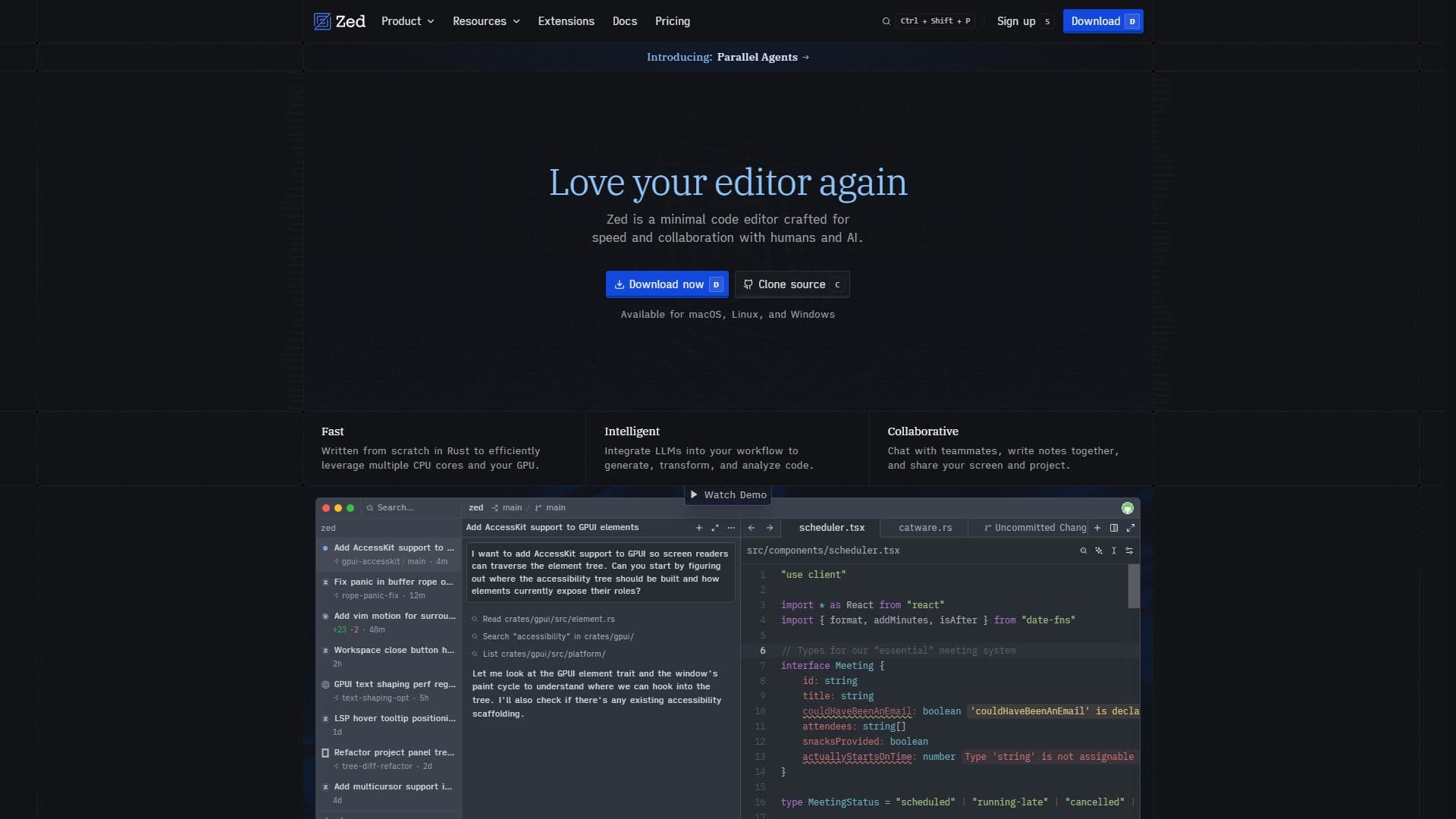Select the Fix panic in buffer rope thread
Screen dimensions: 1456x819
[x=388, y=588]
